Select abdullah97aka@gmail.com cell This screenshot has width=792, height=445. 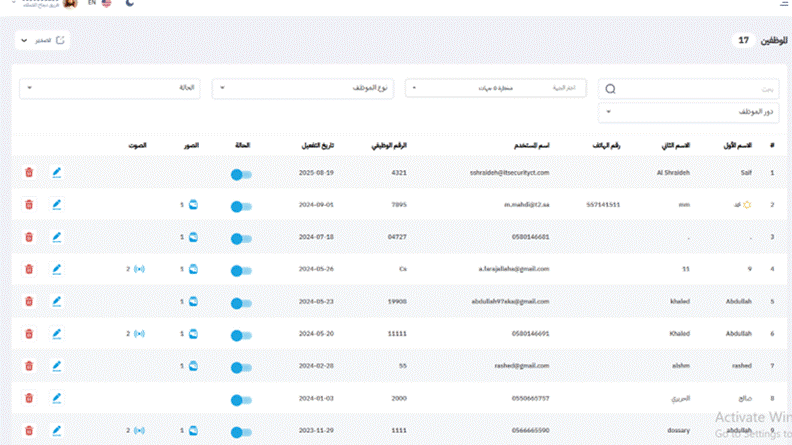coord(510,302)
